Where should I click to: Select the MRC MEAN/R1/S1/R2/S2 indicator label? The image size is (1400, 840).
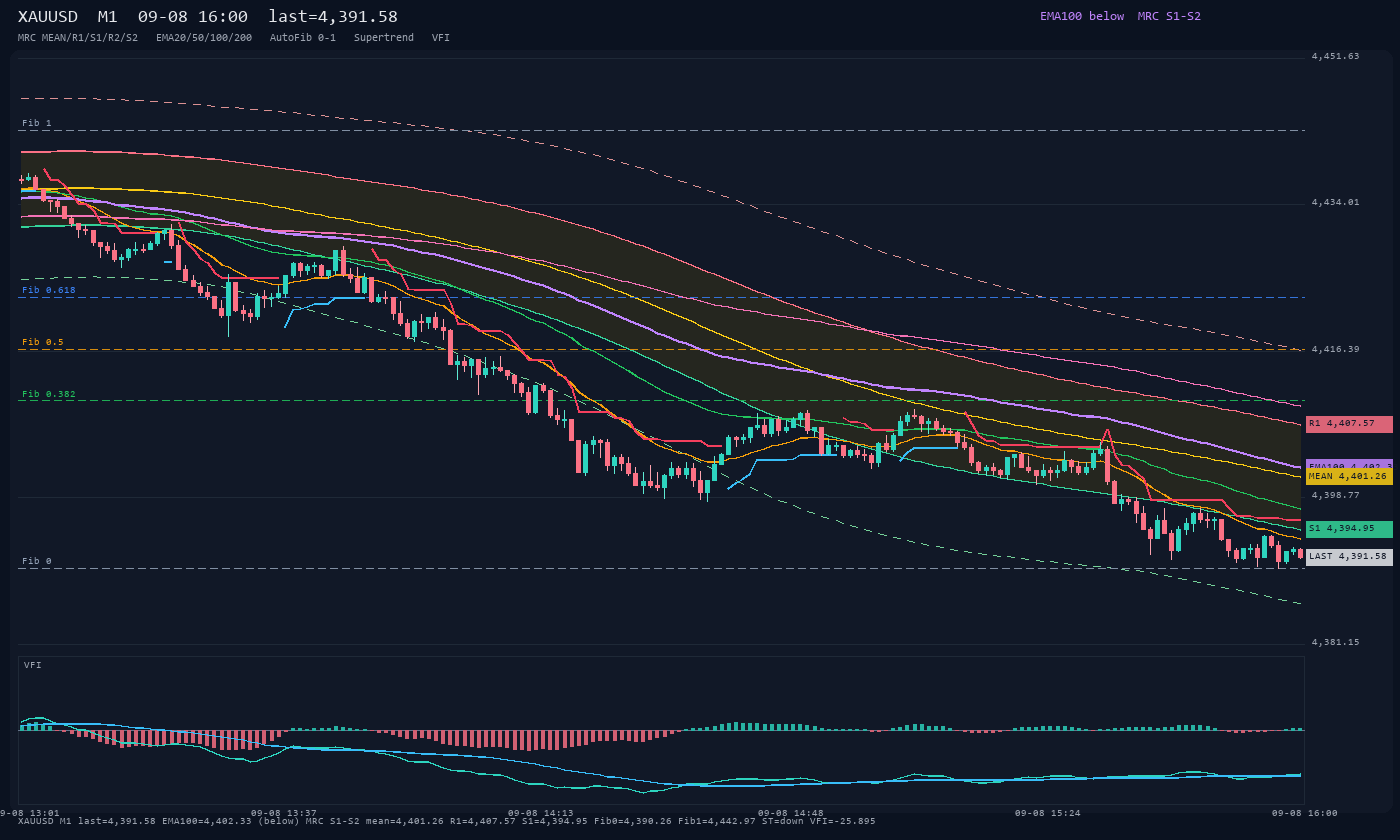(78, 37)
